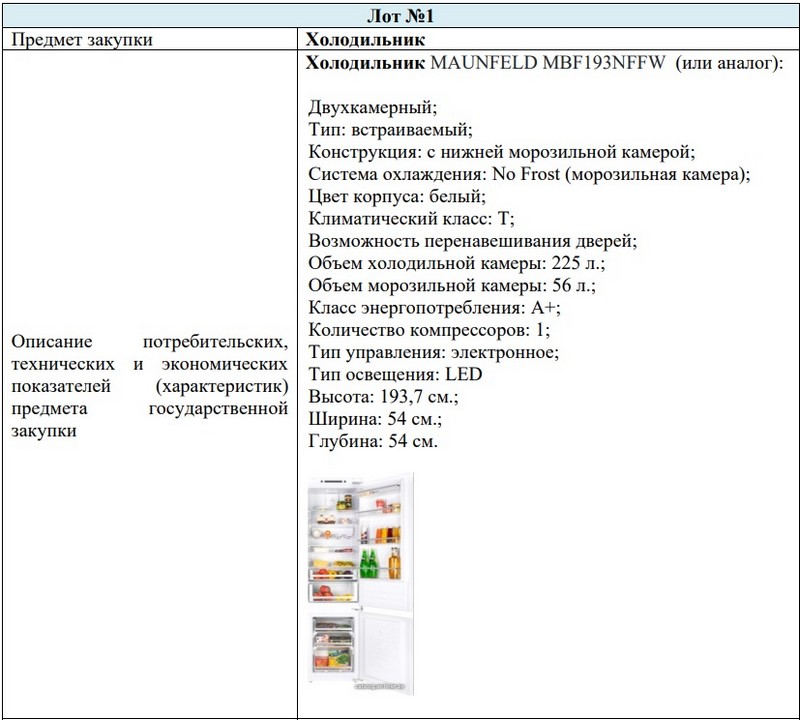
Task: Click the морозильной камеры volume 56 л line
Action: click(452, 285)
